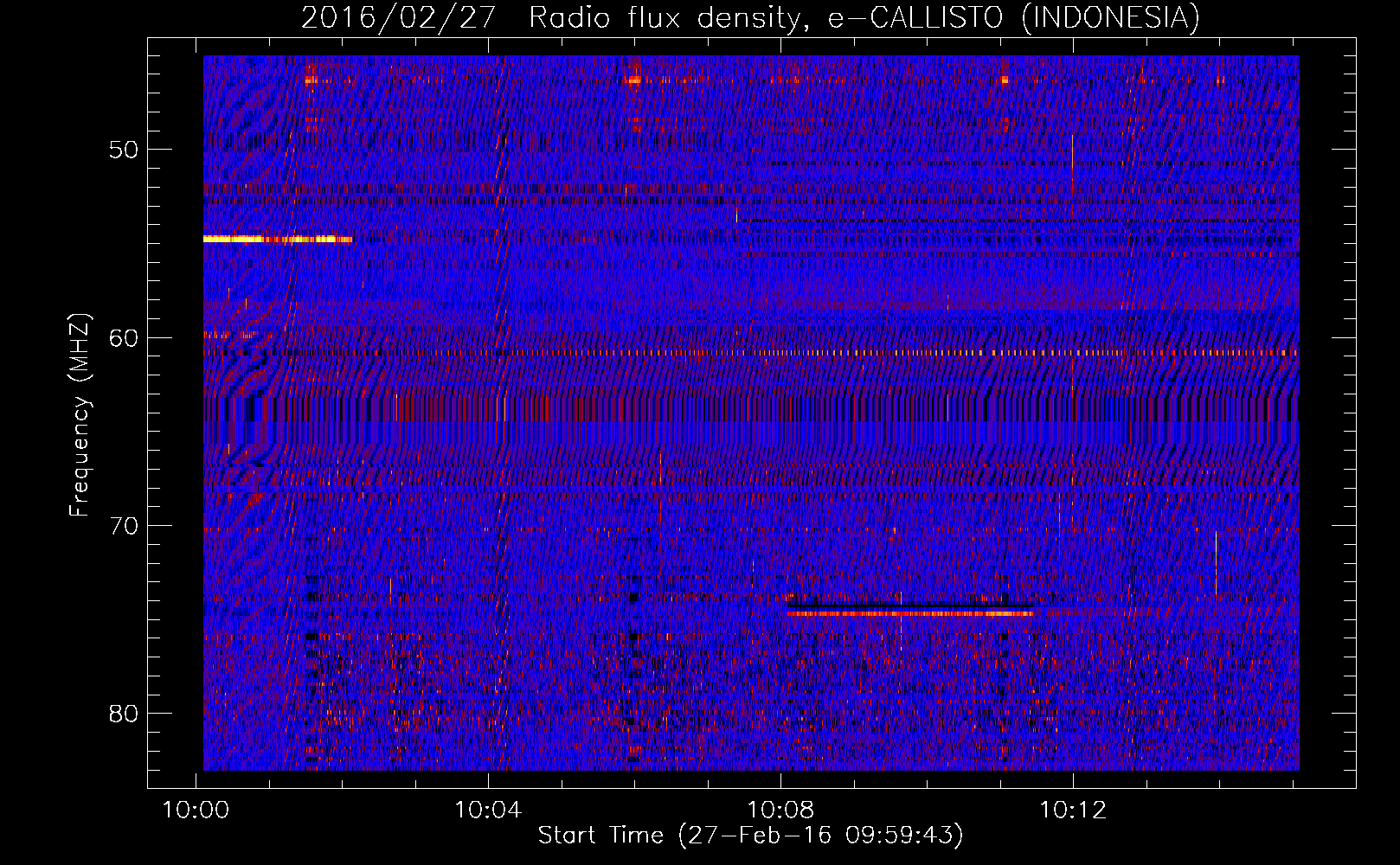Click the red-orange emission band near 75 MHz
This screenshot has width=1400, height=865.
pos(910,613)
